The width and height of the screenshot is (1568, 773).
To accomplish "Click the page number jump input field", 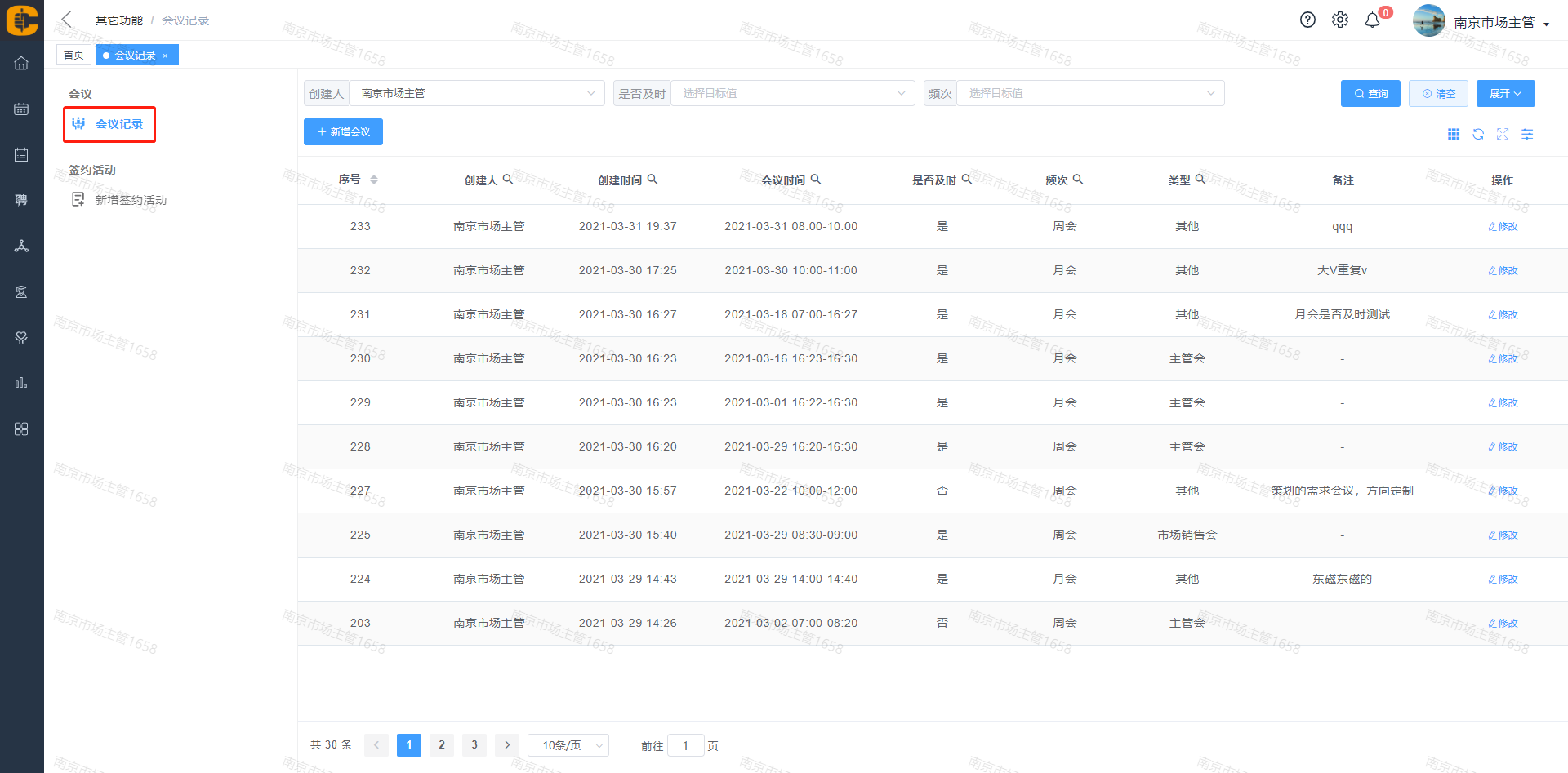I will [685, 745].
